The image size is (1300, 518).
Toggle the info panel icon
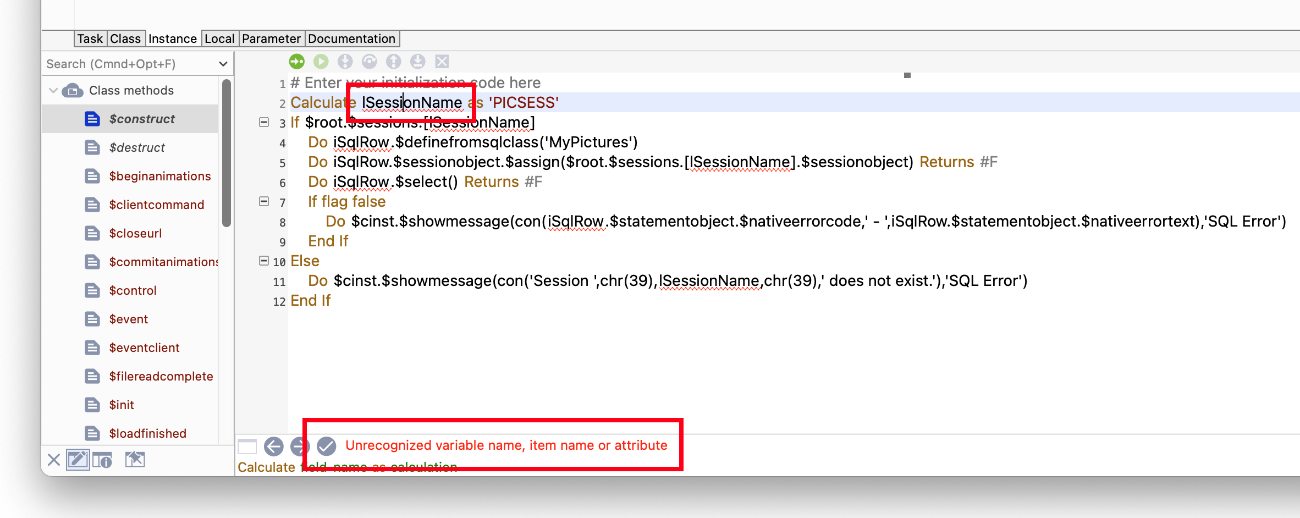[102, 460]
